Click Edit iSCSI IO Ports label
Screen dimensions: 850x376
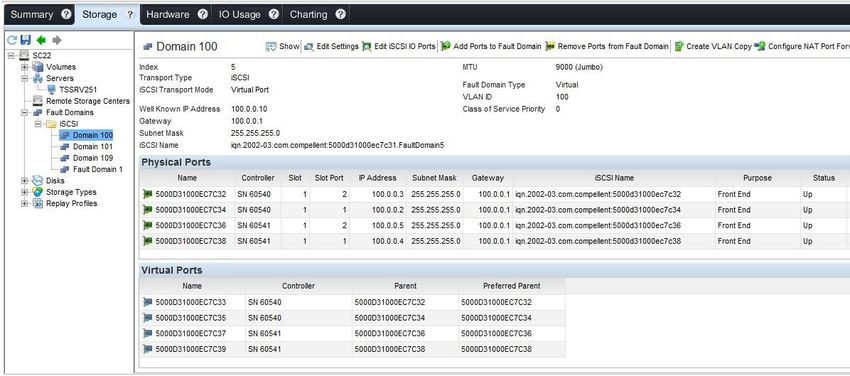[x=404, y=47]
